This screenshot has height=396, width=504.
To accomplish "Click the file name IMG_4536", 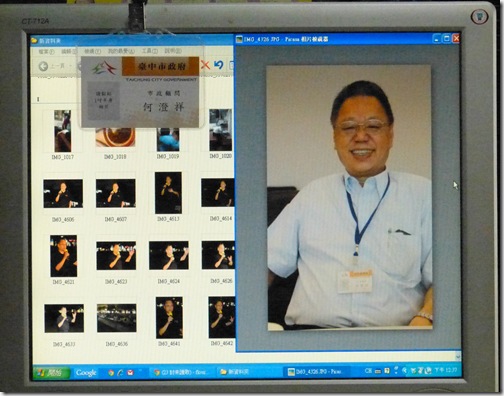I will coord(117,344).
